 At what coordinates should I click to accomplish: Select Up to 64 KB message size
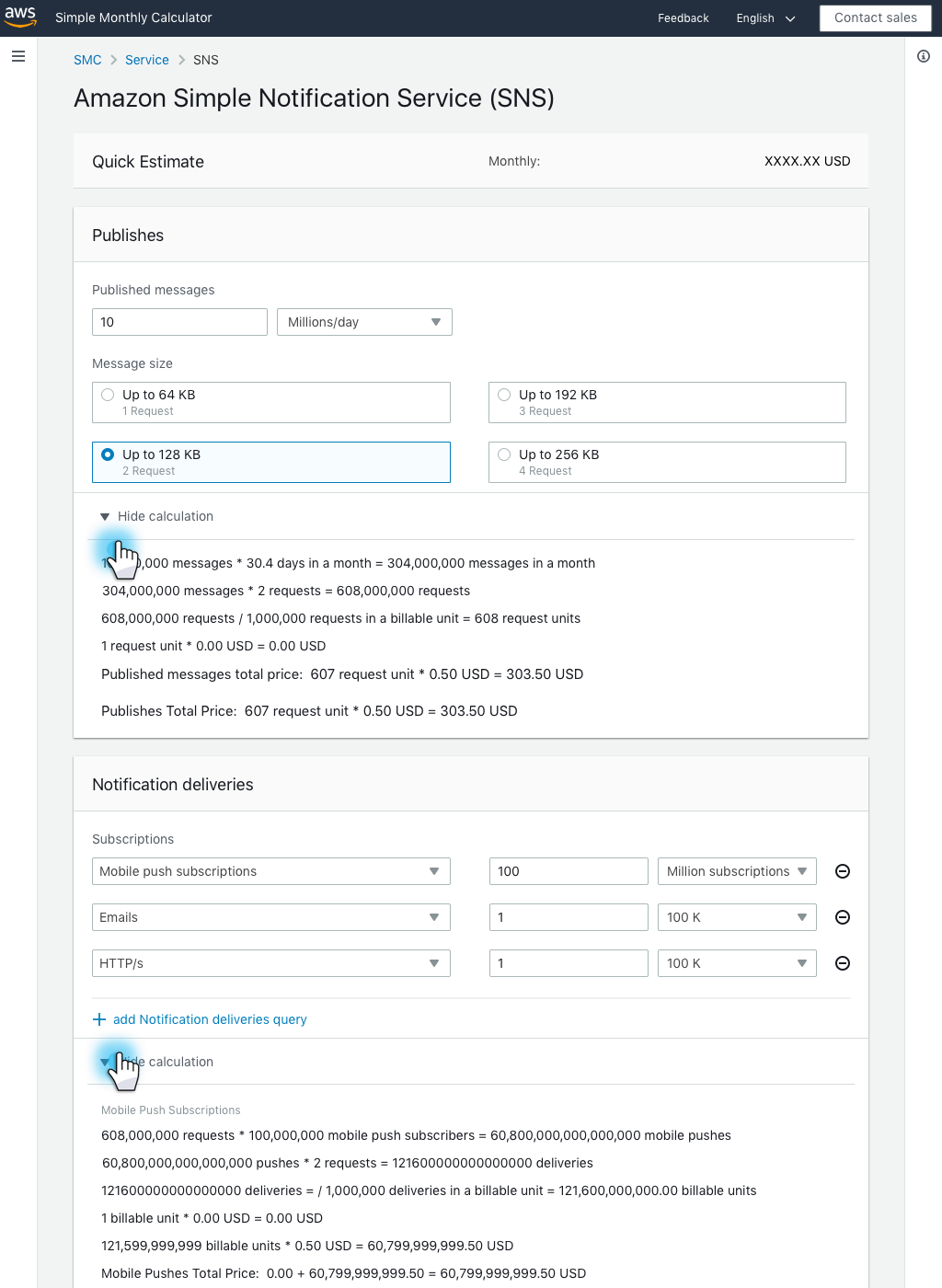[108, 395]
